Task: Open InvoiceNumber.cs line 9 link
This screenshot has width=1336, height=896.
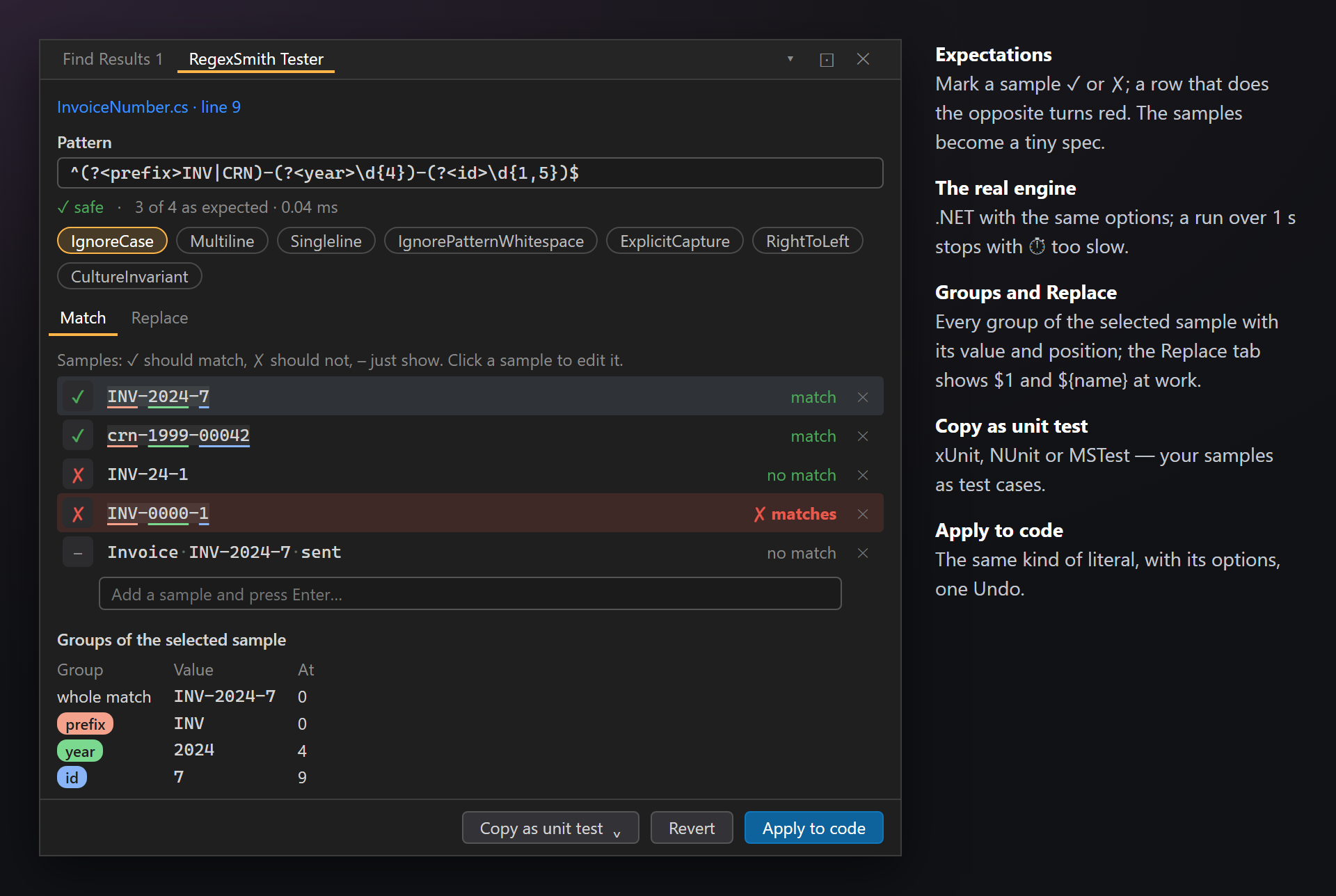Action: pos(149,107)
